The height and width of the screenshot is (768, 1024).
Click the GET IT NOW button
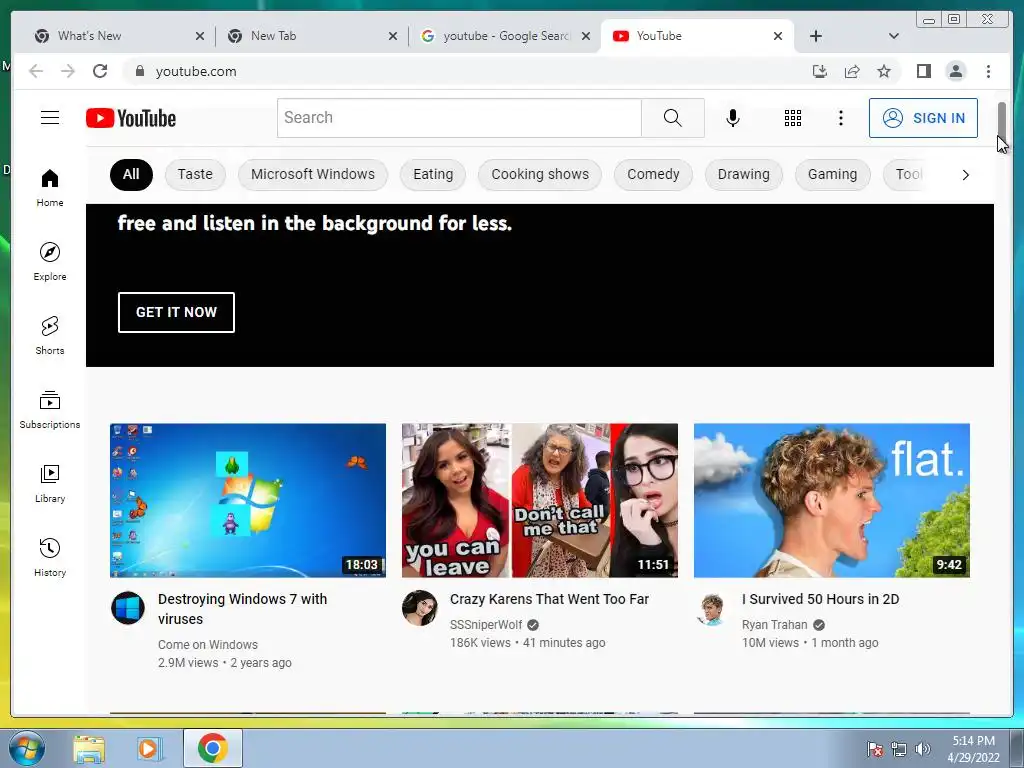click(x=176, y=312)
